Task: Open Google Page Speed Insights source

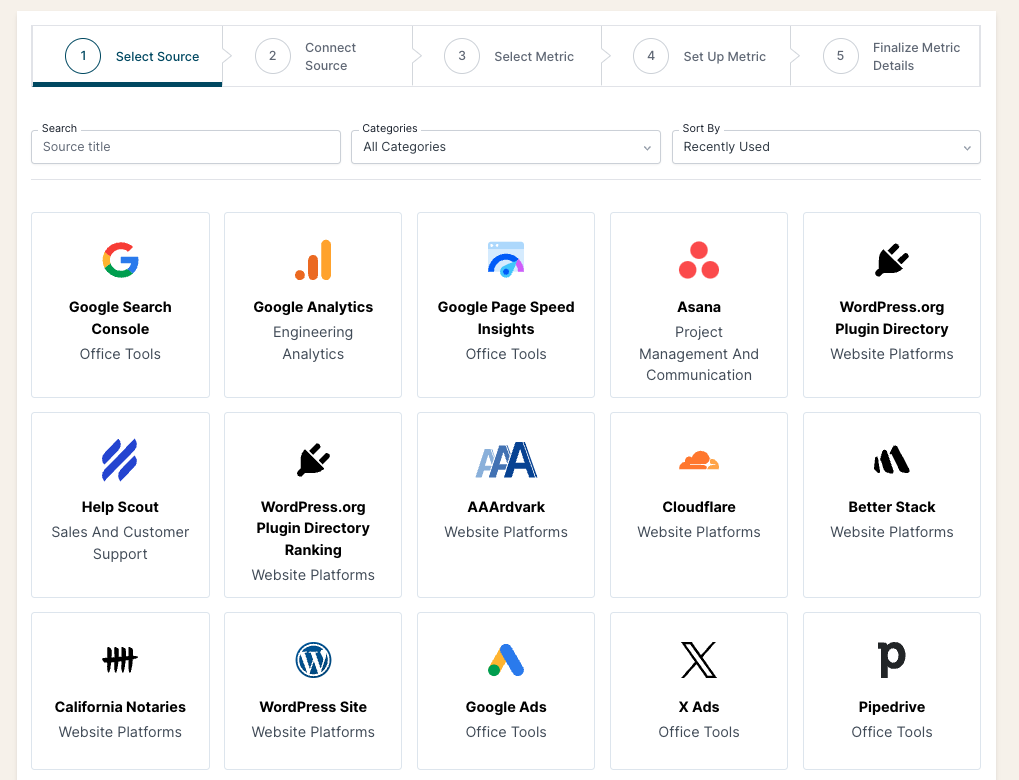Action: click(505, 300)
